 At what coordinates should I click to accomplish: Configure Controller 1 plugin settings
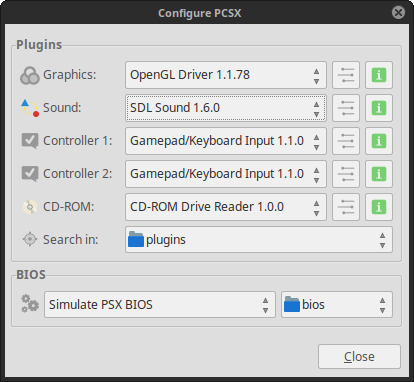(346, 141)
